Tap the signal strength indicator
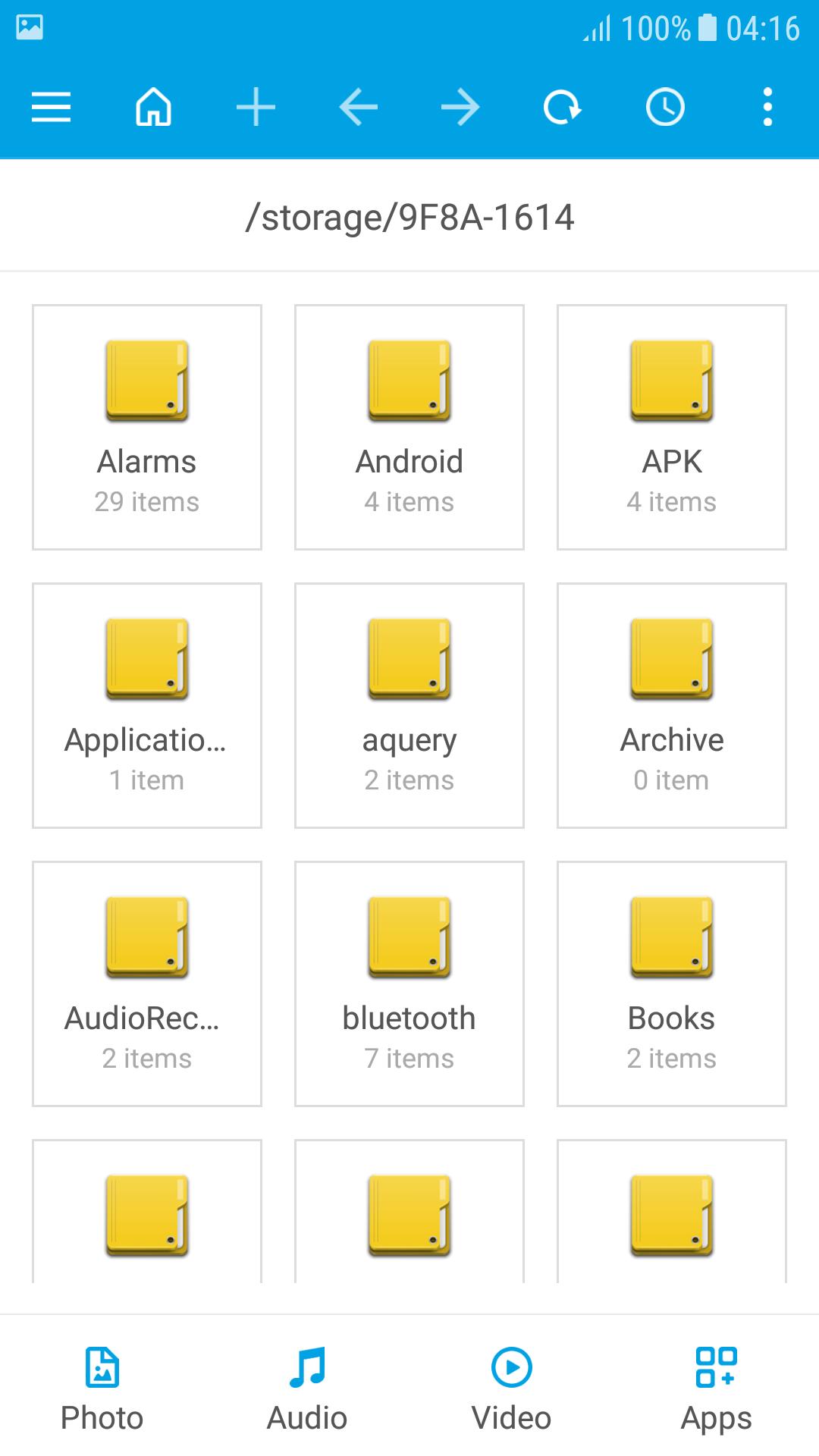This screenshot has height=1456, width=819. coord(597,29)
